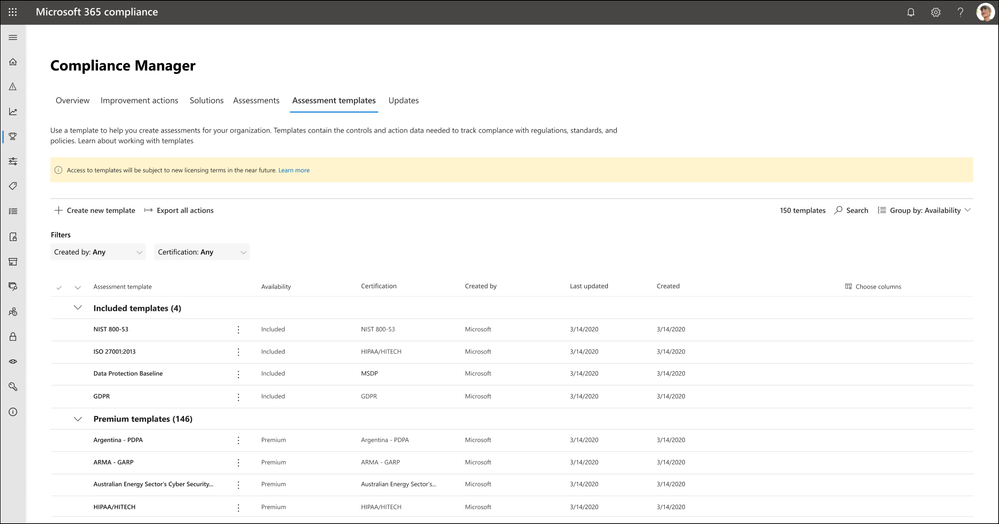Open the Certification: Any filter
Image resolution: width=999 pixels, height=524 pixels.
click(201, 252)
